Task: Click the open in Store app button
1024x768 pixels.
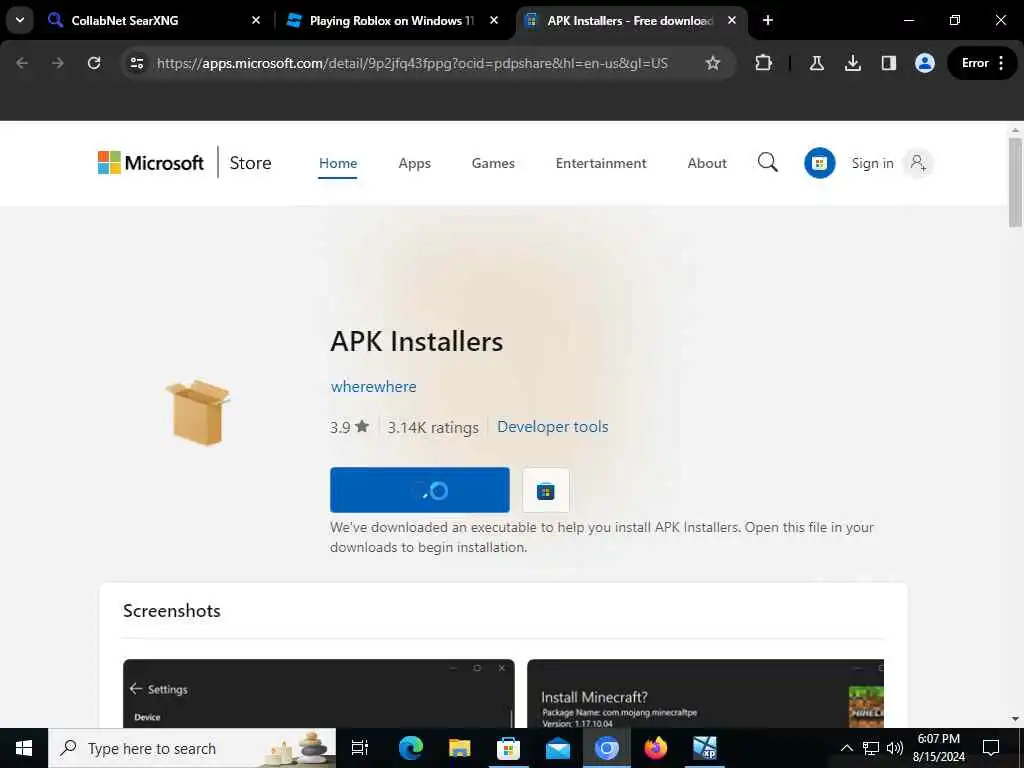Action: click(x=546, y=490)
